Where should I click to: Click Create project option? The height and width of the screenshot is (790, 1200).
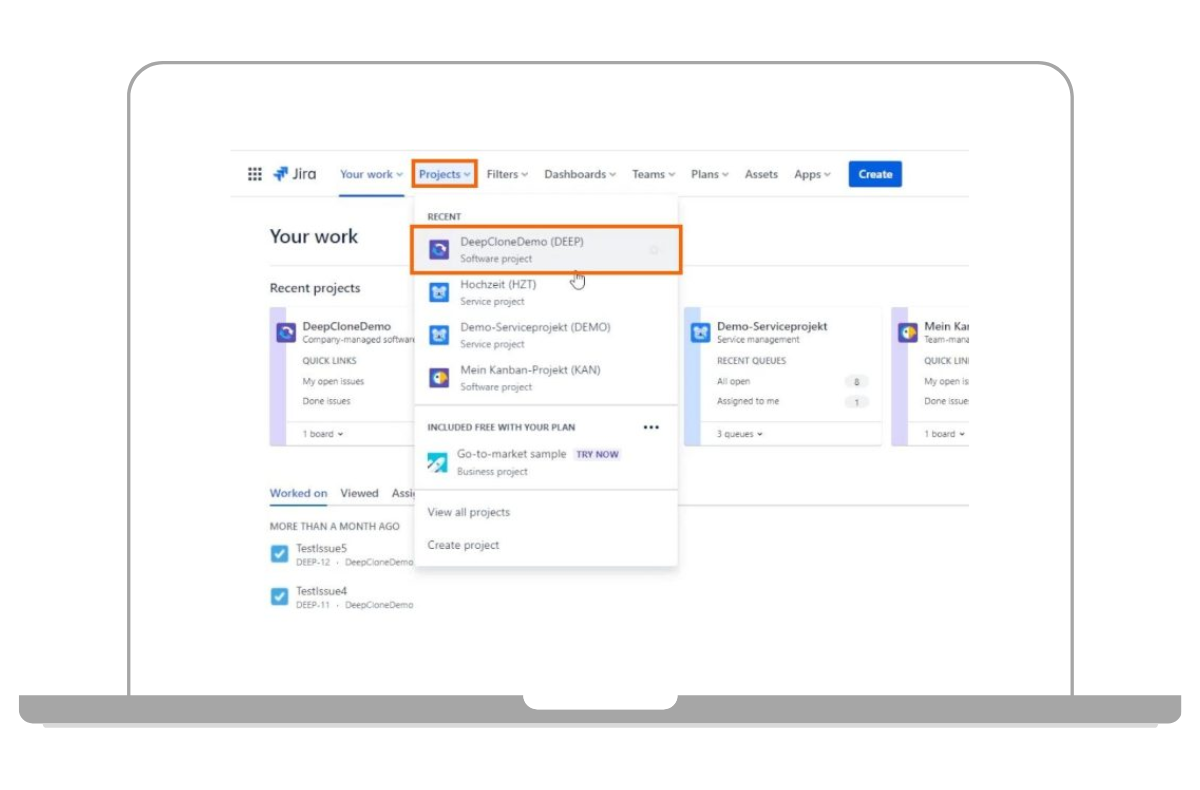click(463, 545)
